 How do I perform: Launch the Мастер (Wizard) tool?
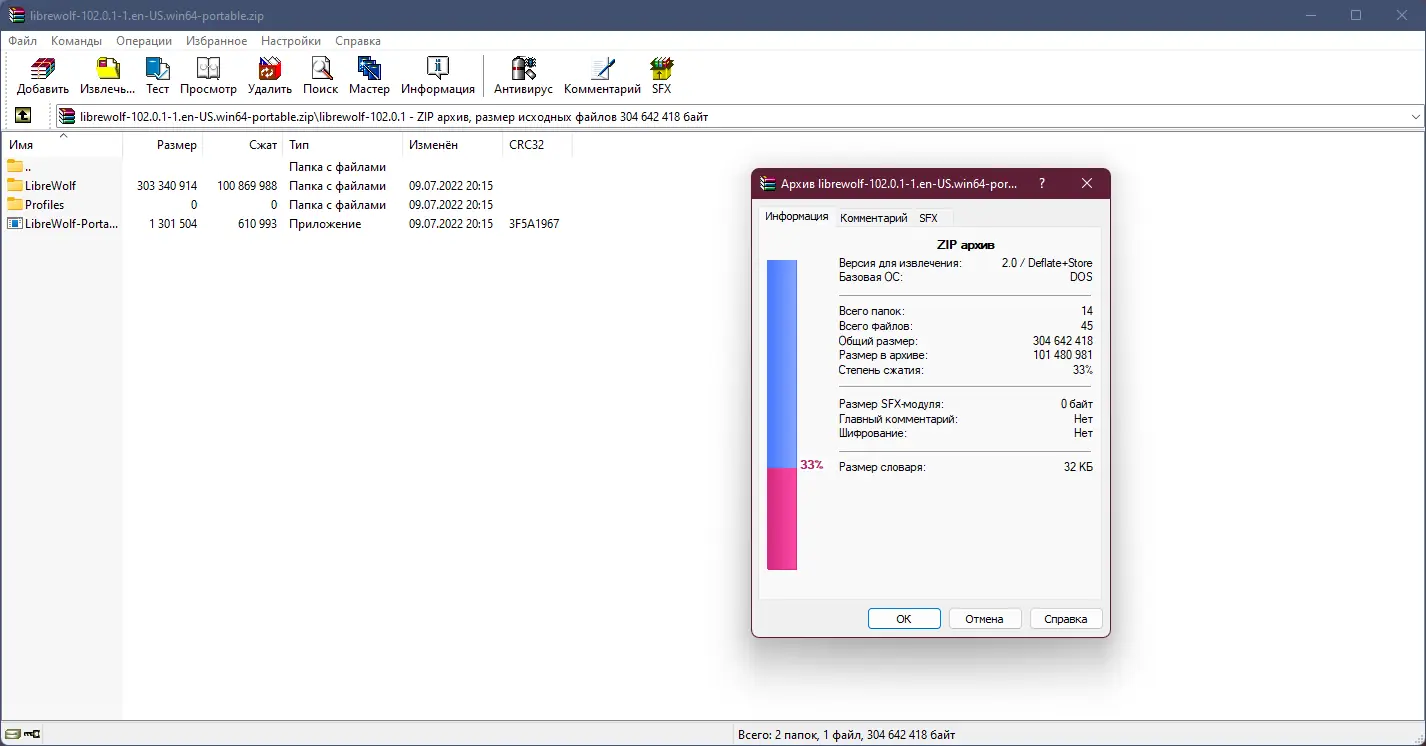(x=369, y=68)
